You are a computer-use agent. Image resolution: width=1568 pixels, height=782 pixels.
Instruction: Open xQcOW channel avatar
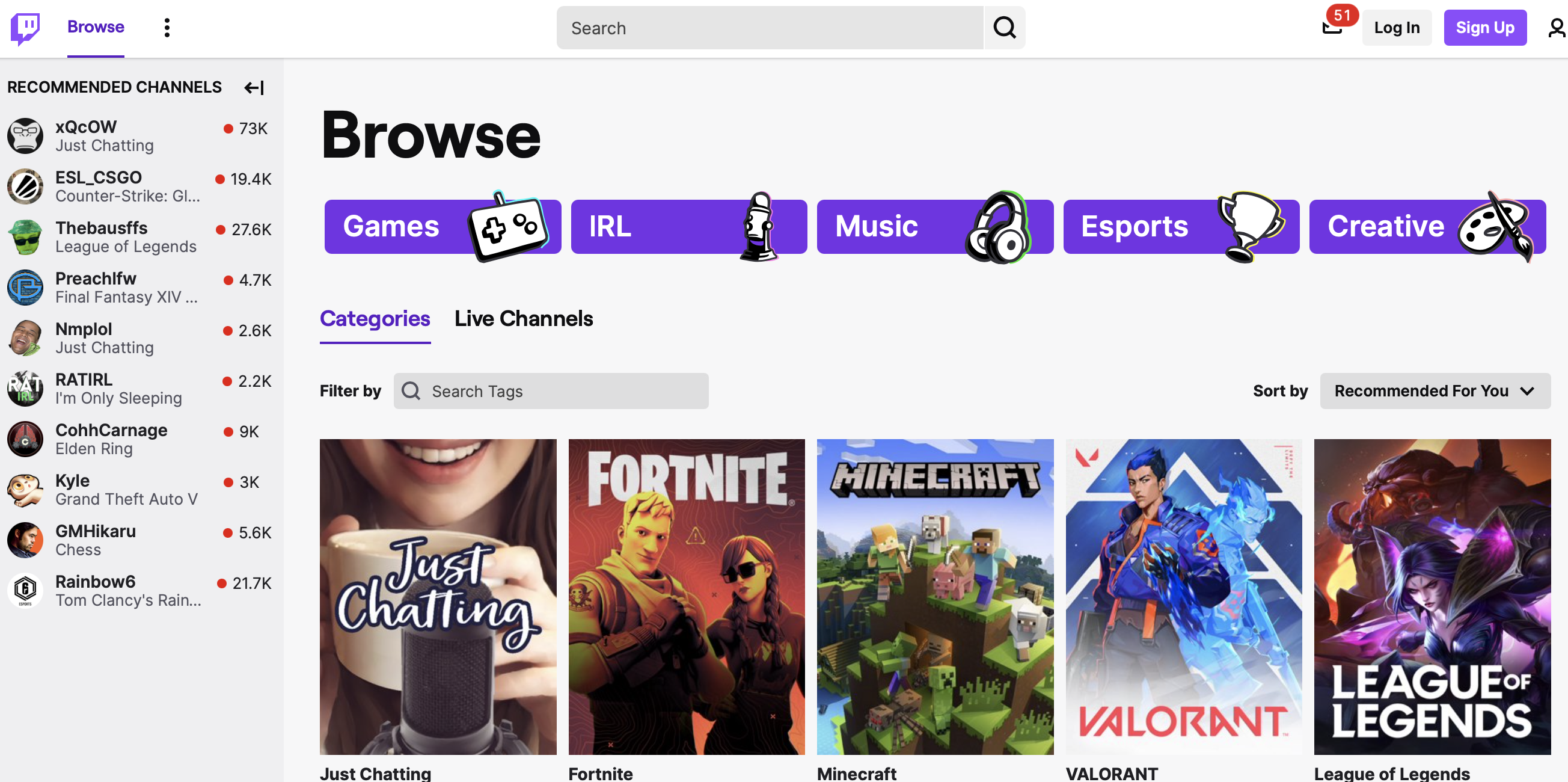pos(25,136)
